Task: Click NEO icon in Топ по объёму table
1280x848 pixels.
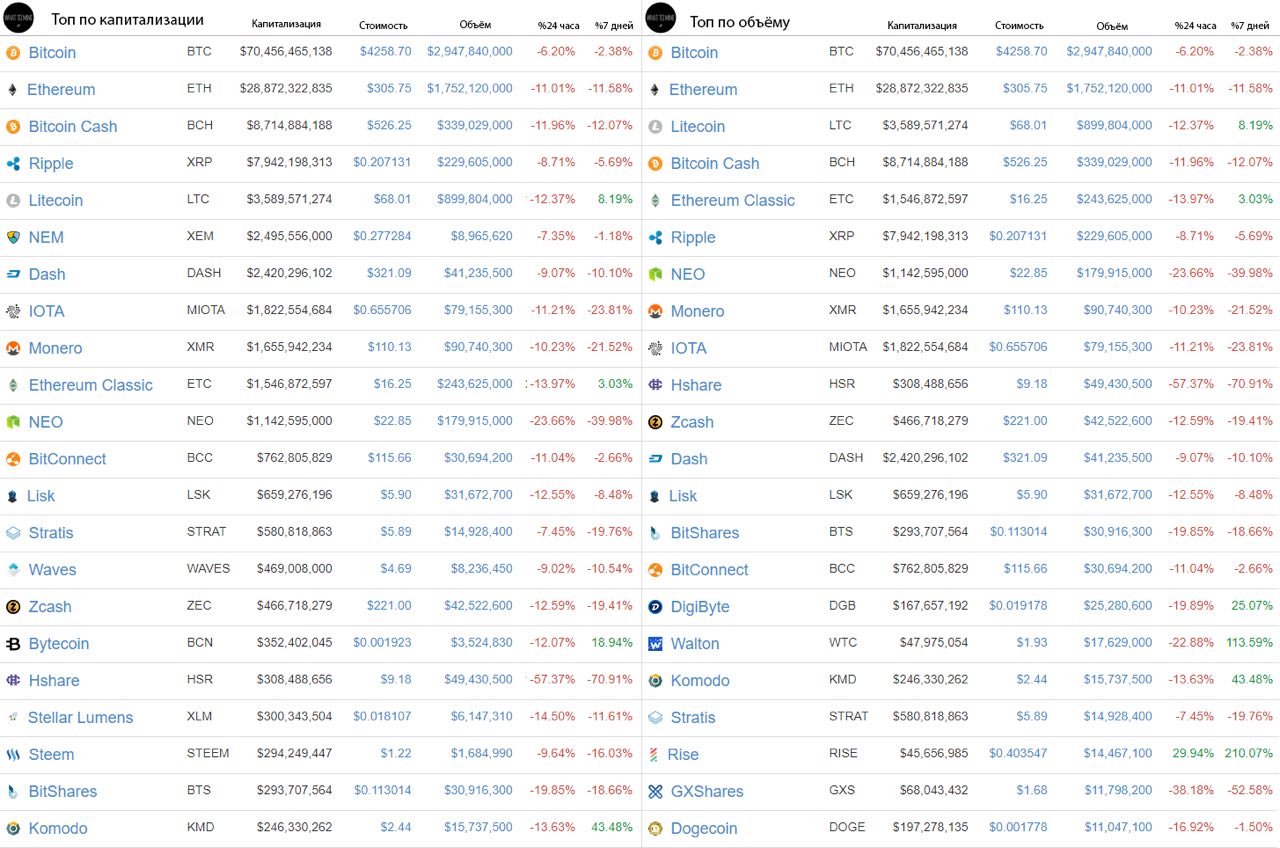Action: coord(655,274)
